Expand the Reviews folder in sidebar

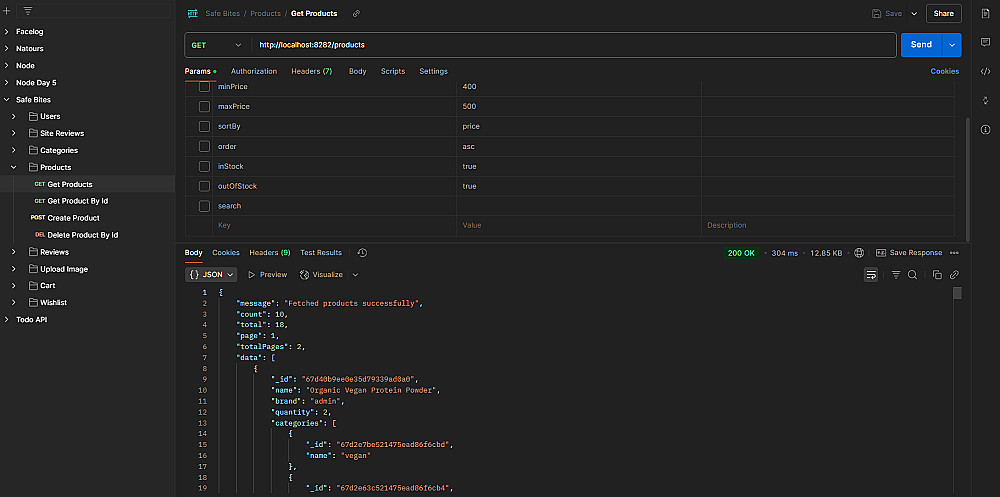(15, 252)
